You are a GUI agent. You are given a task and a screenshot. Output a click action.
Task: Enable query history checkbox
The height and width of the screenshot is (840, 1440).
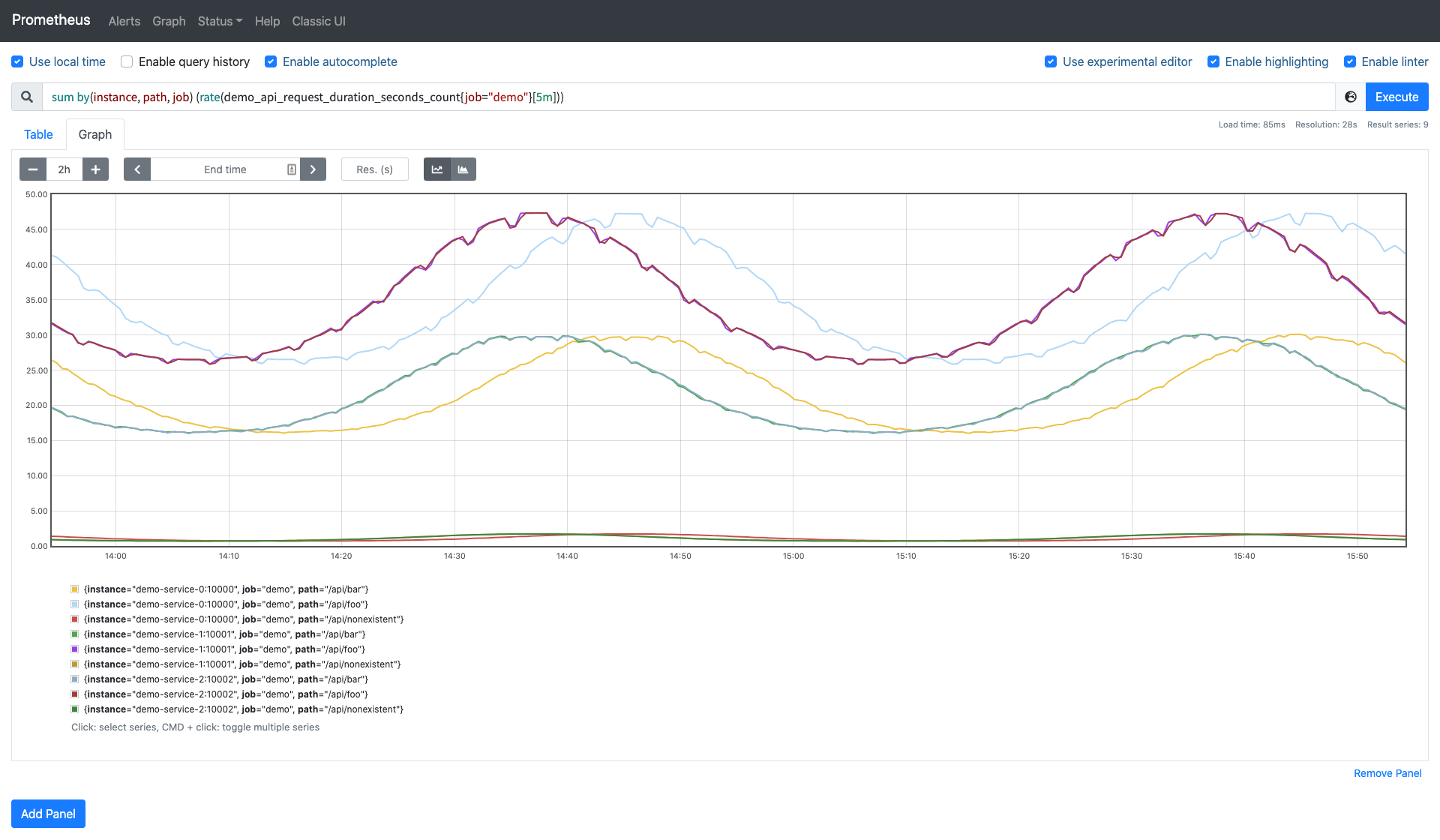point(127,61)
